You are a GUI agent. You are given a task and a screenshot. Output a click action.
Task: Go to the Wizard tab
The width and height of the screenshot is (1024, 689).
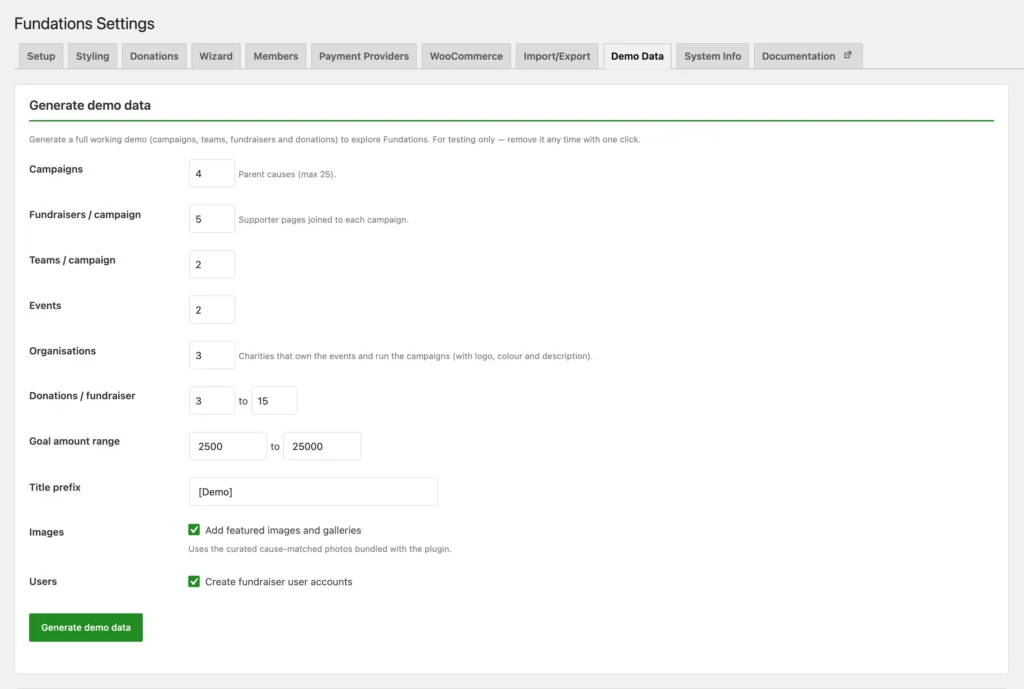(x=216, y=56)
